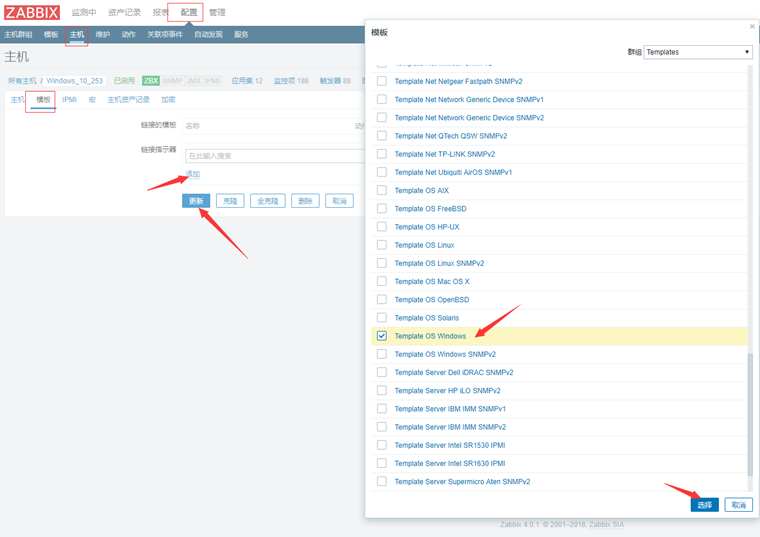760x537 pixels.
Task: Open Template Net Ubiquiti AirOS SNMPv1 link
Action: pos(453,172)
